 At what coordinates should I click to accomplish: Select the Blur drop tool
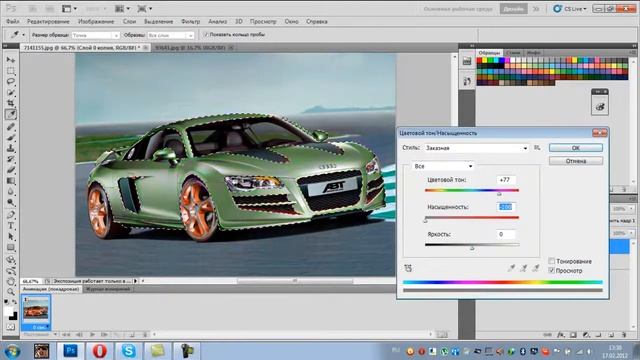[11, 192]
